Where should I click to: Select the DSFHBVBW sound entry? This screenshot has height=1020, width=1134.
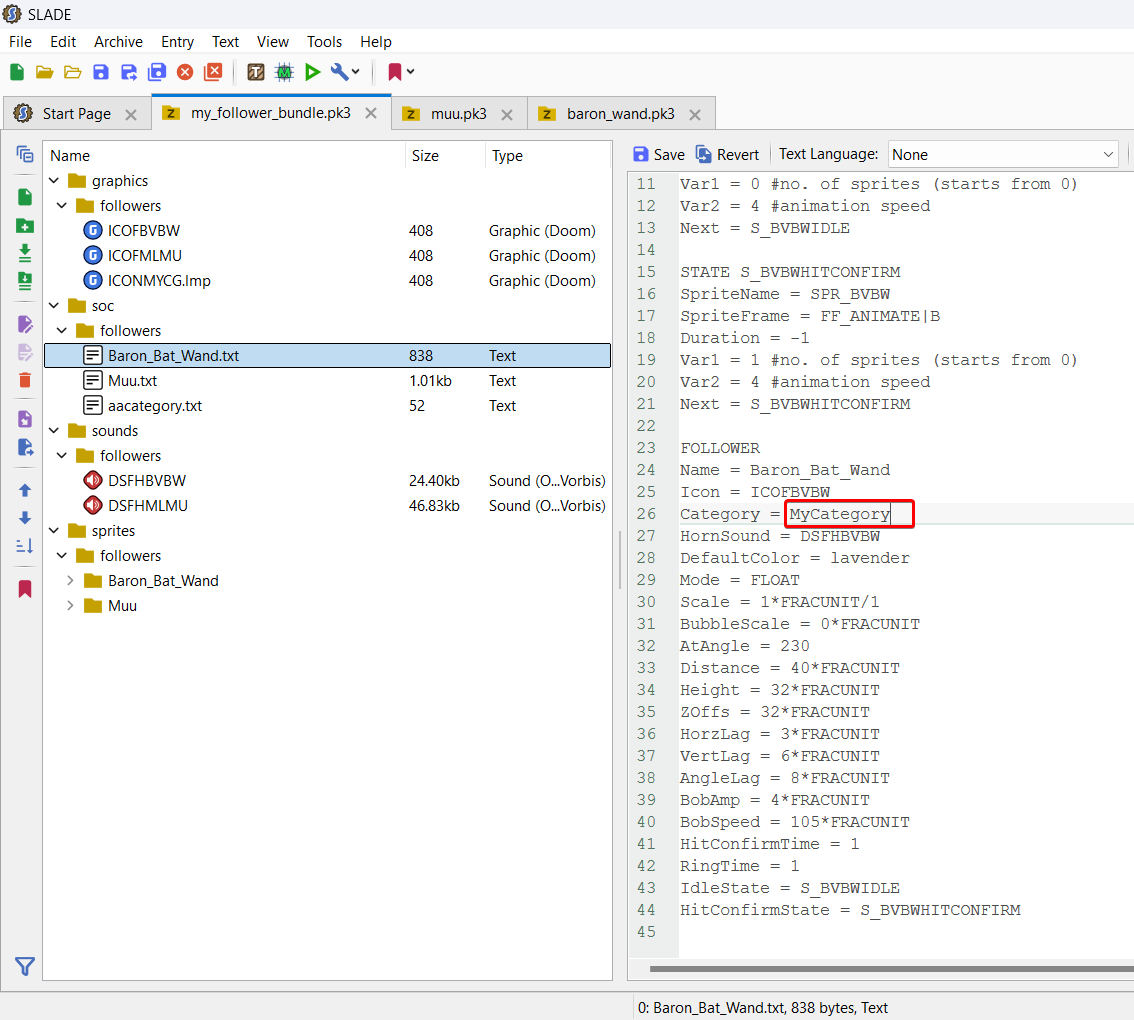[328, 480]
